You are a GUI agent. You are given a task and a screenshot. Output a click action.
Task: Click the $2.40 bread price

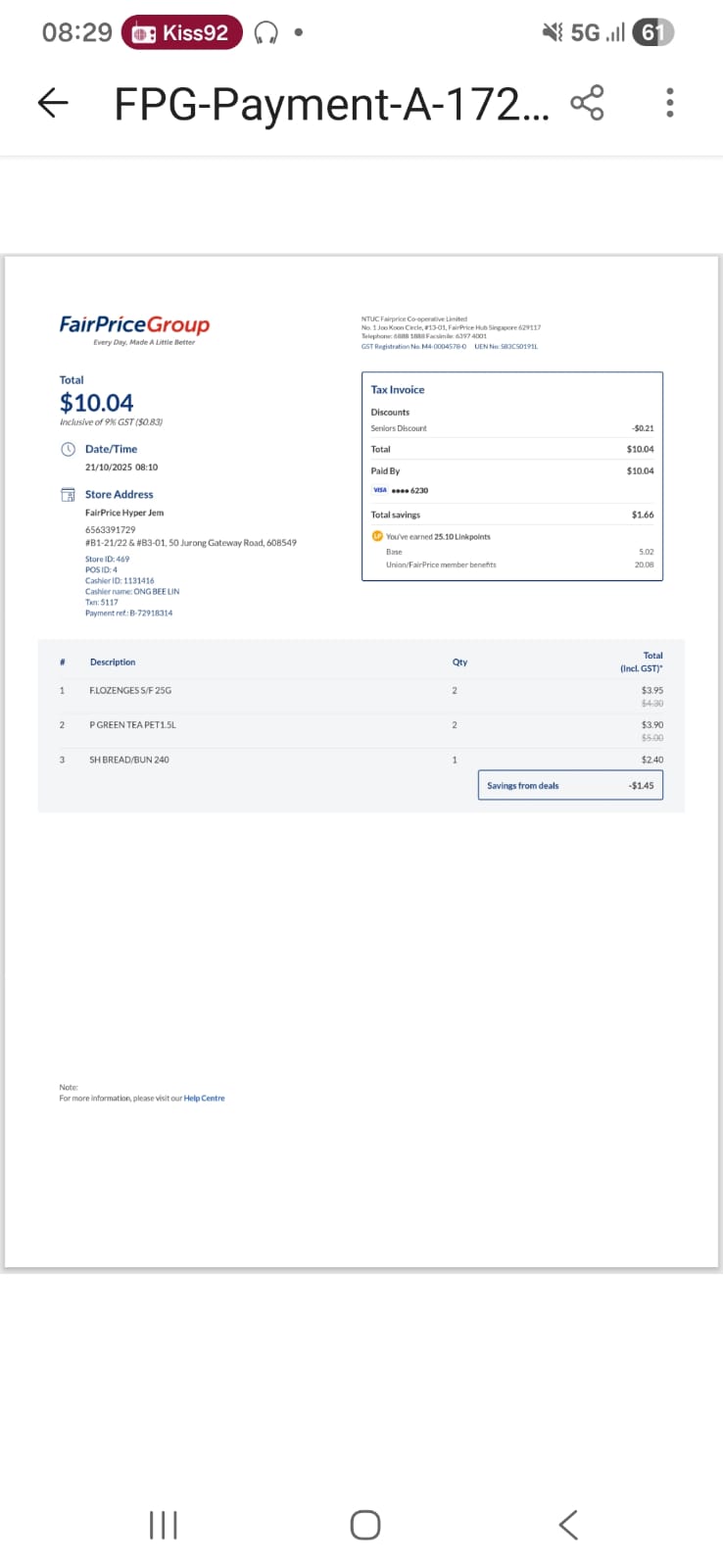click(652, 759)
